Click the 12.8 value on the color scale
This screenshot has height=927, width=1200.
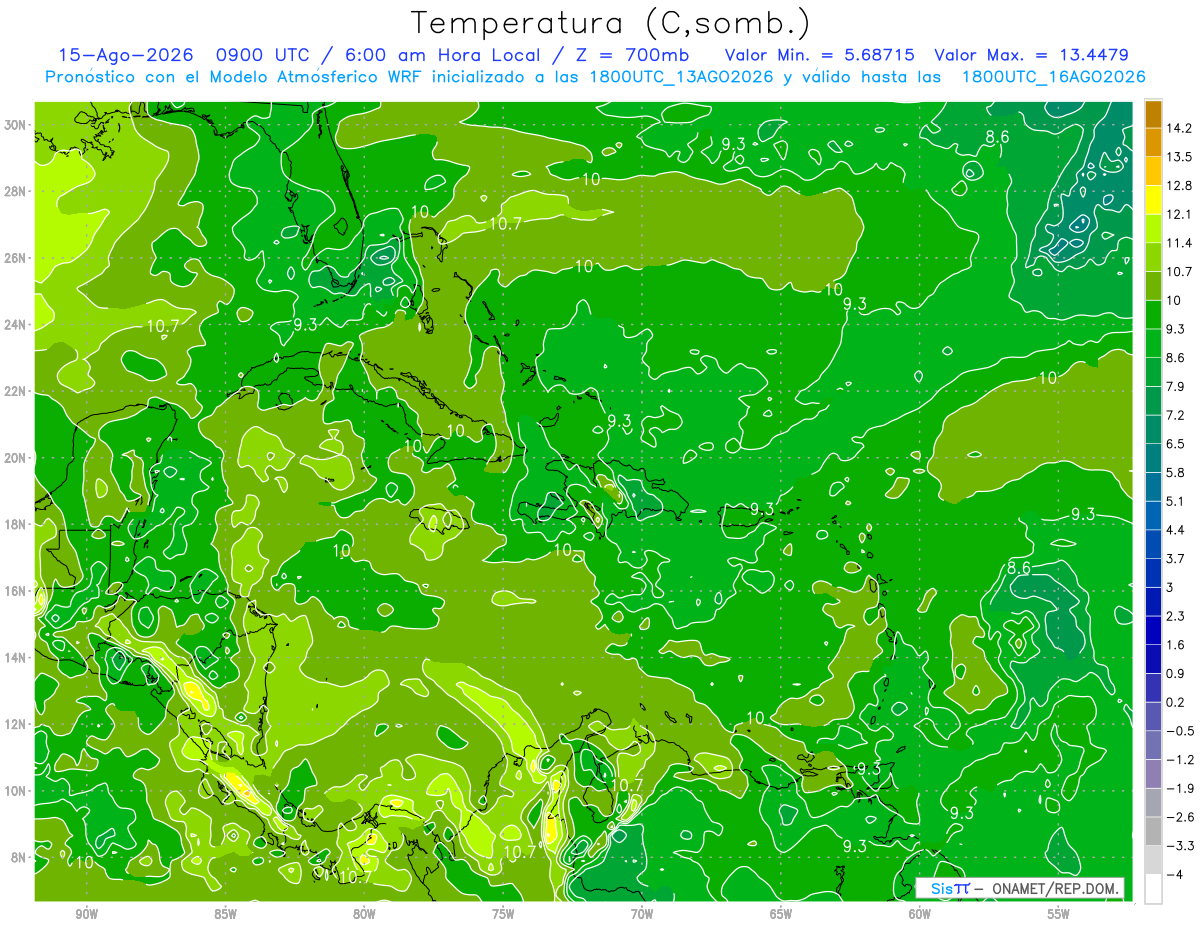point(1180,186)
